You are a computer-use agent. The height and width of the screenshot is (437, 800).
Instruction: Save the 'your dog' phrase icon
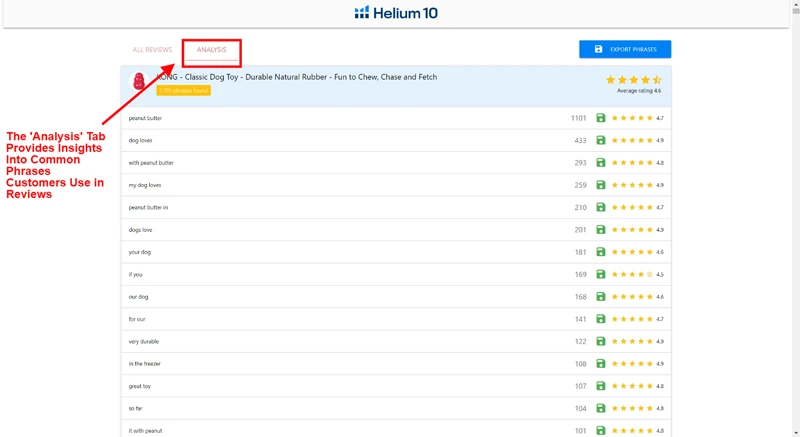click(x=601, y=252)
